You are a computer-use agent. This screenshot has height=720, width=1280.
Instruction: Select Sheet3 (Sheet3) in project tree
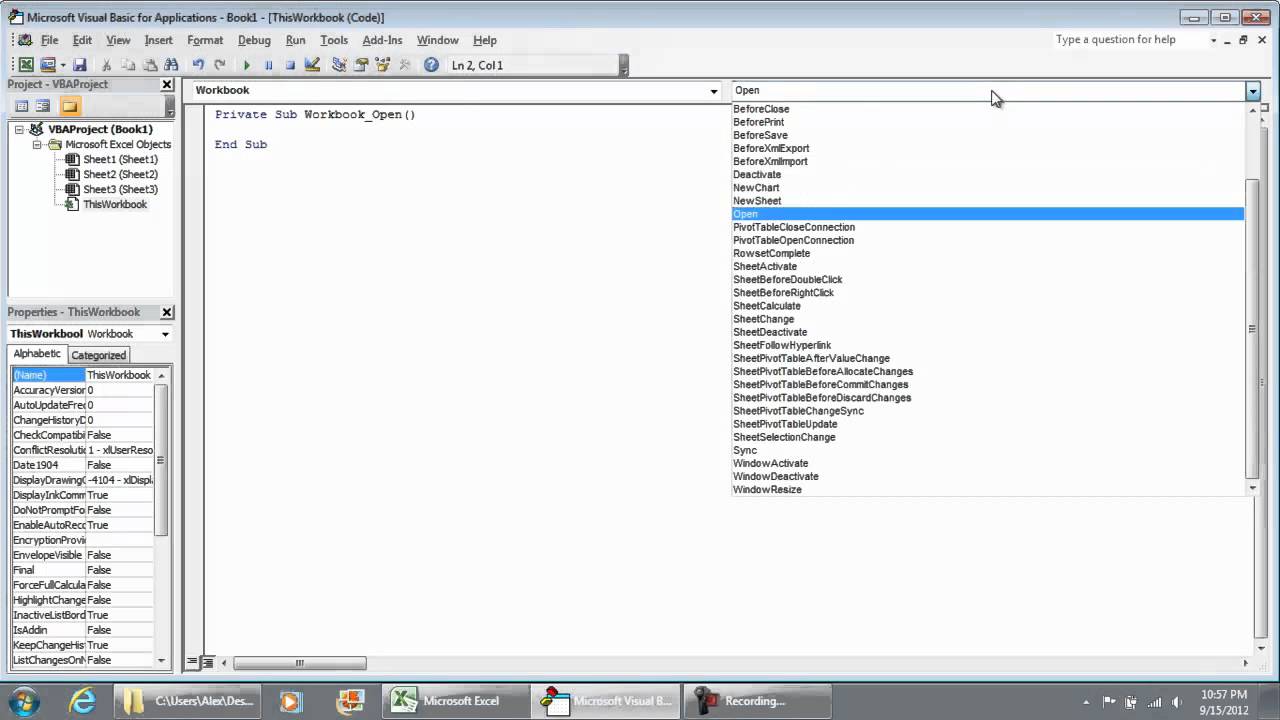tap(120, 190)
